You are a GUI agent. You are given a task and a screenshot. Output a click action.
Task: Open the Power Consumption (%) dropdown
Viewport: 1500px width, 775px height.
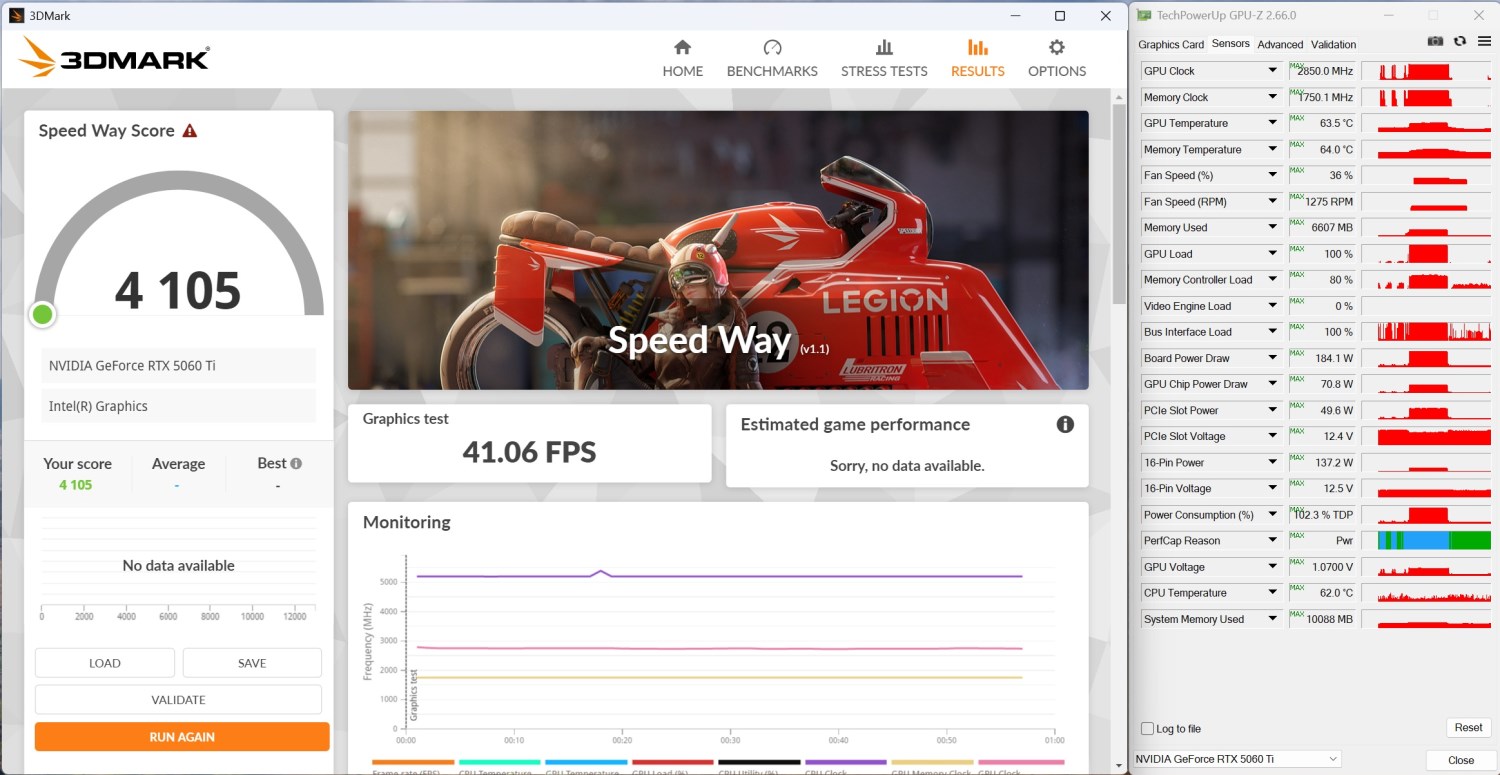coord(1273,515)
